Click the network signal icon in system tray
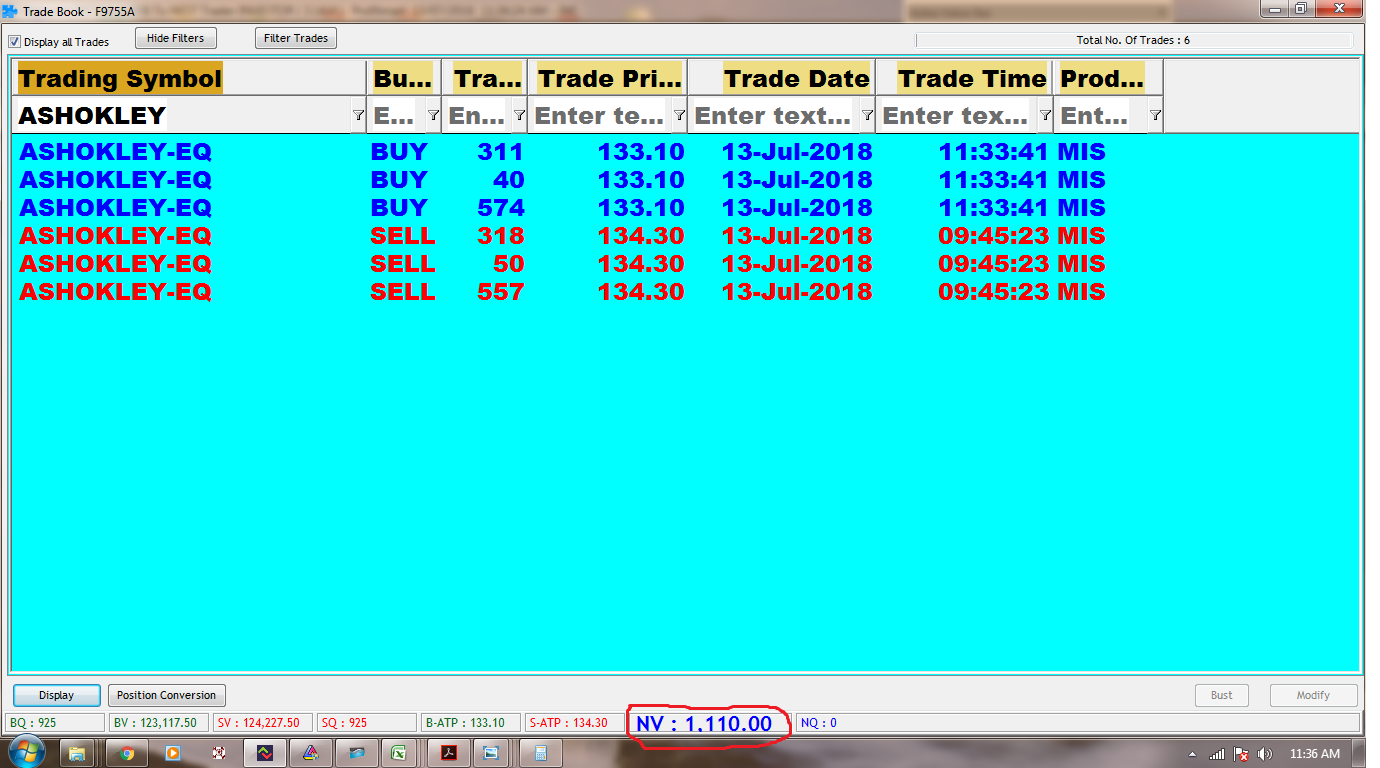This screenshot has width=1380, height=768. tap(1217, 753)
